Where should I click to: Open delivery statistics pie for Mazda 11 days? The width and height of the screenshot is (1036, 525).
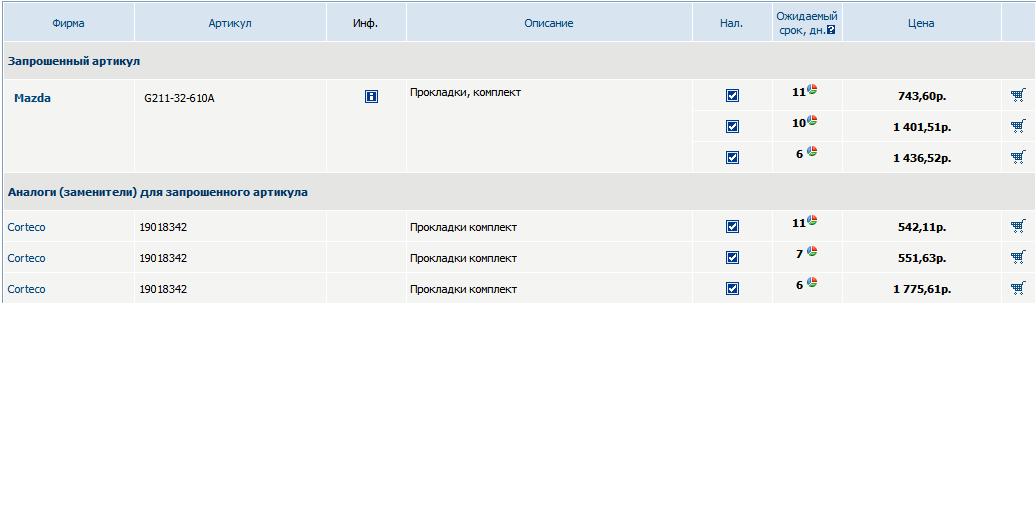point(812,90)
